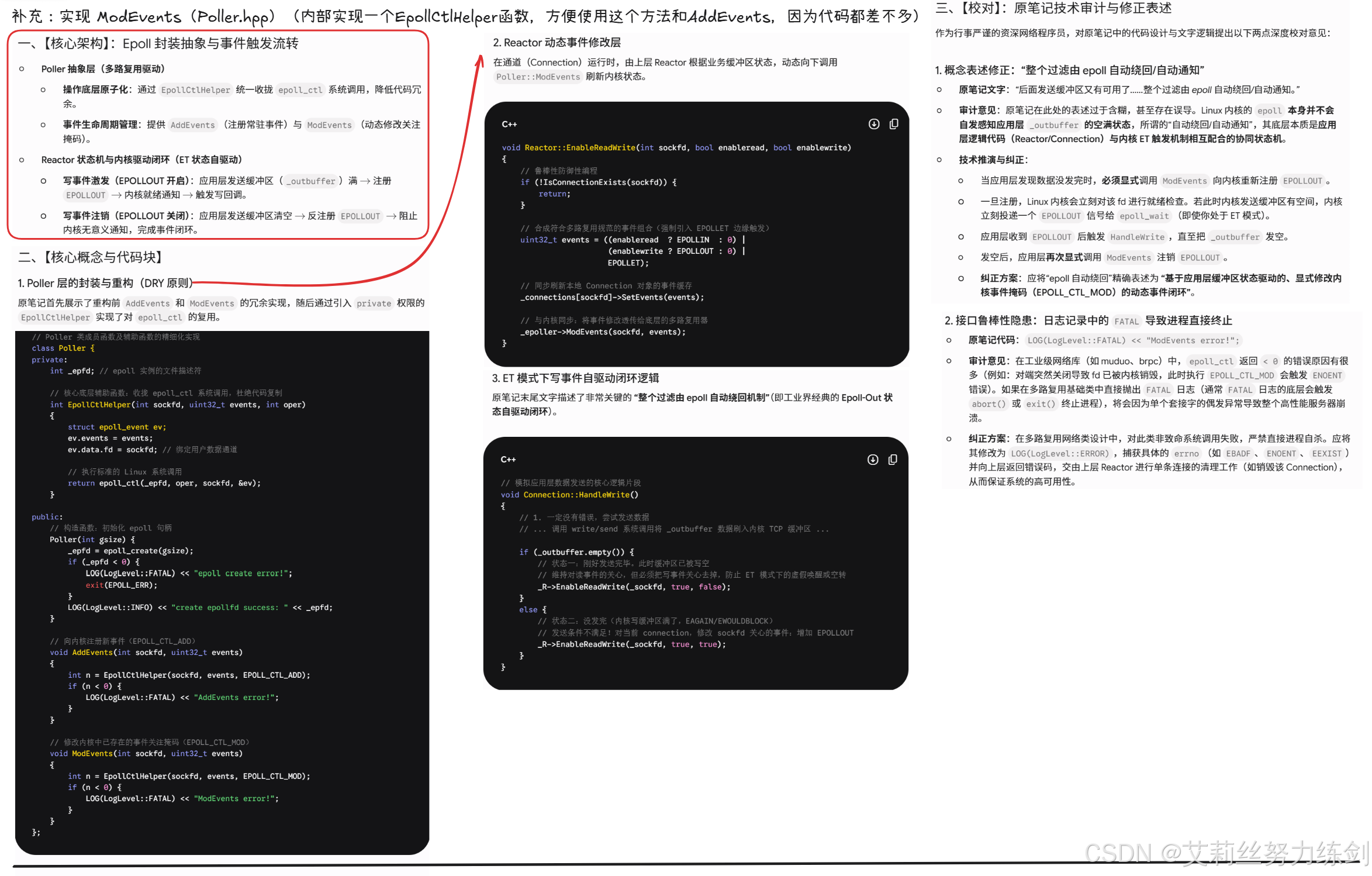
Task: Click the '_R->EnableReadWrite(_sockfd, true, false);' line
Action: pos(634,587)
